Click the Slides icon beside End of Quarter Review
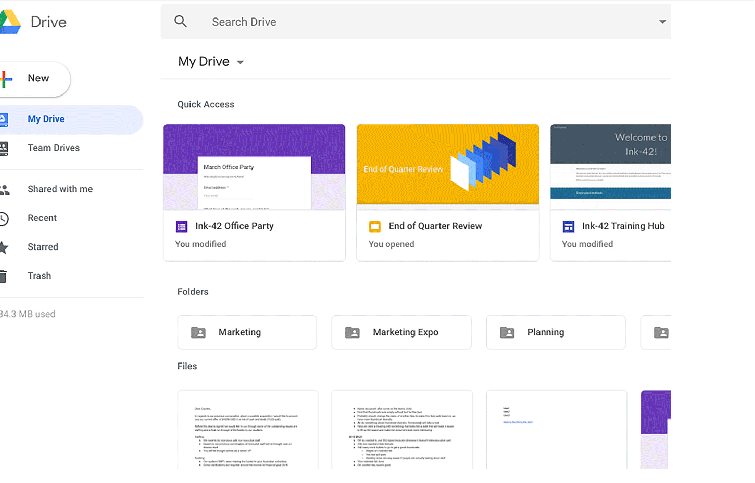This screenshot has width=755, height=483. click(x=375, y=227)
